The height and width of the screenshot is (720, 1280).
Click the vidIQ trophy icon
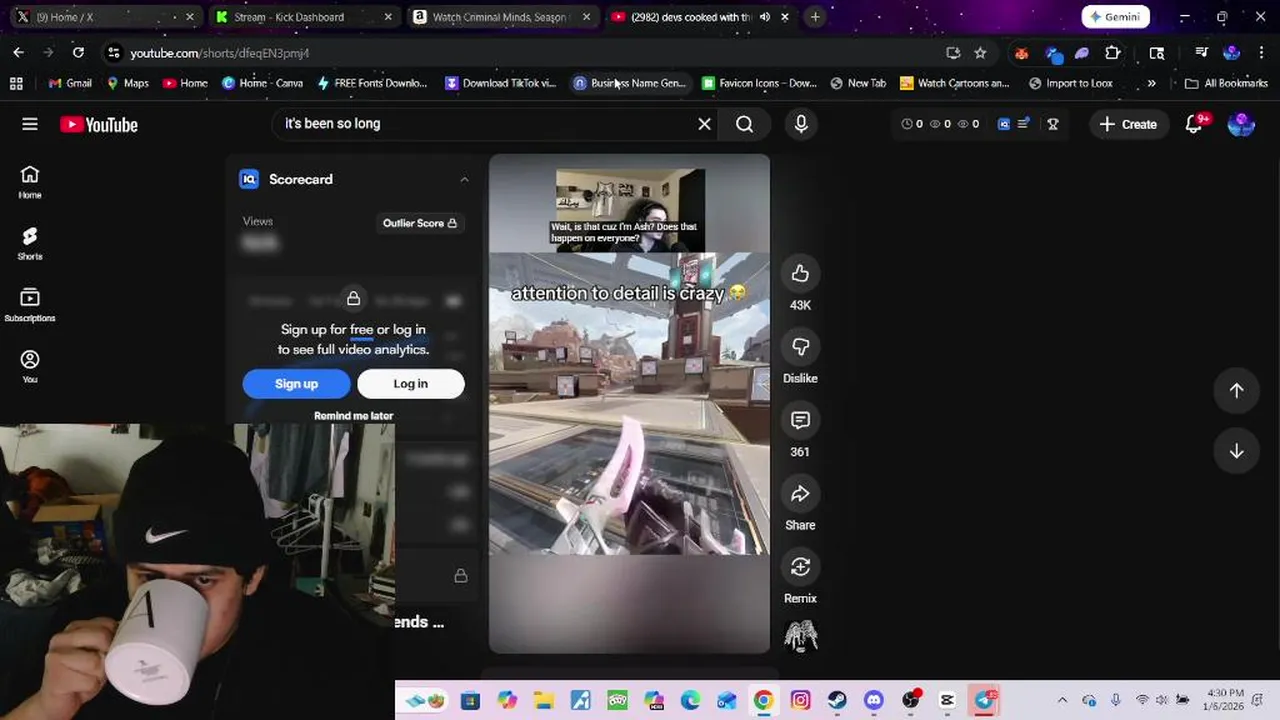tap(1053, 124)
